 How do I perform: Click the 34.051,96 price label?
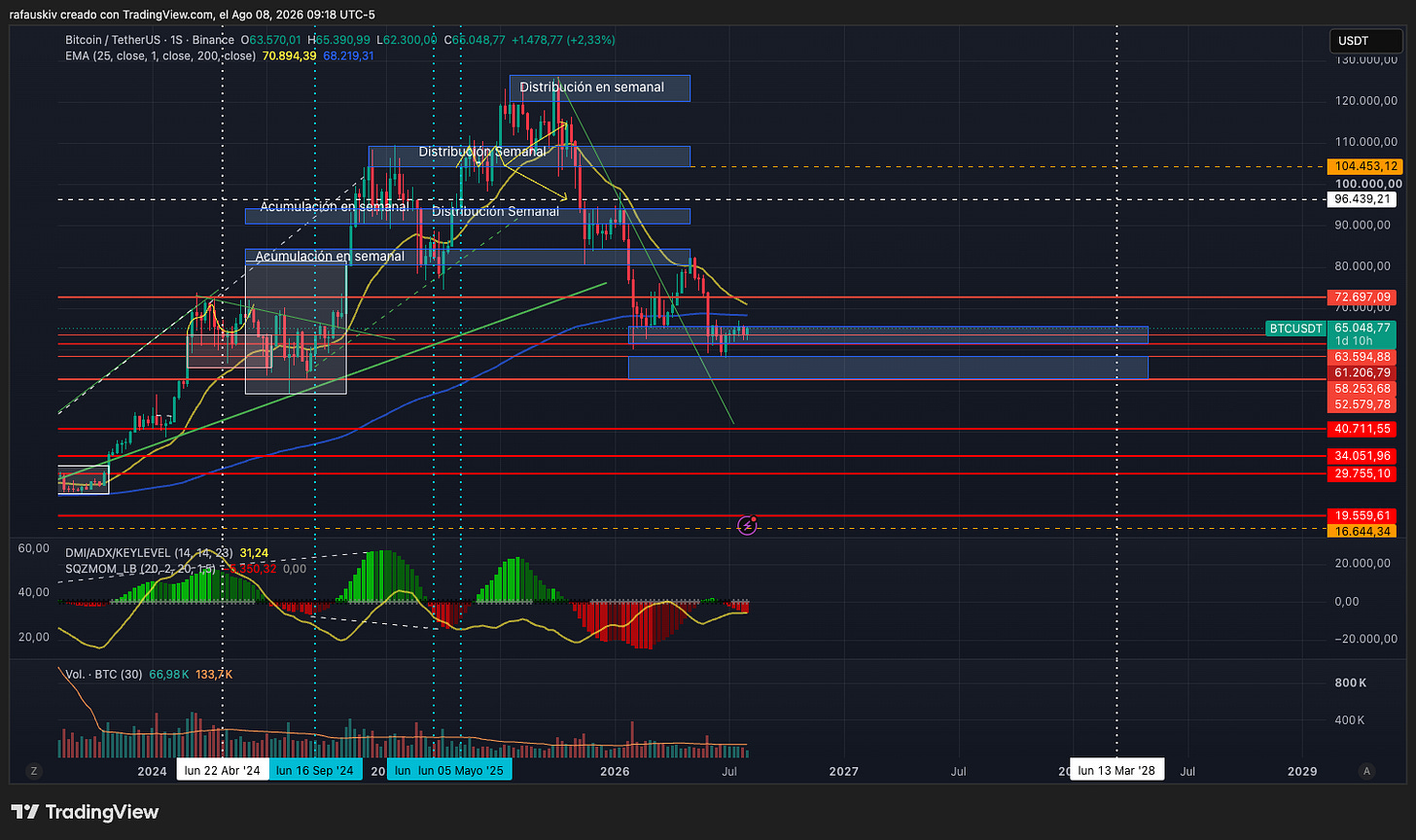(1363, 456)
